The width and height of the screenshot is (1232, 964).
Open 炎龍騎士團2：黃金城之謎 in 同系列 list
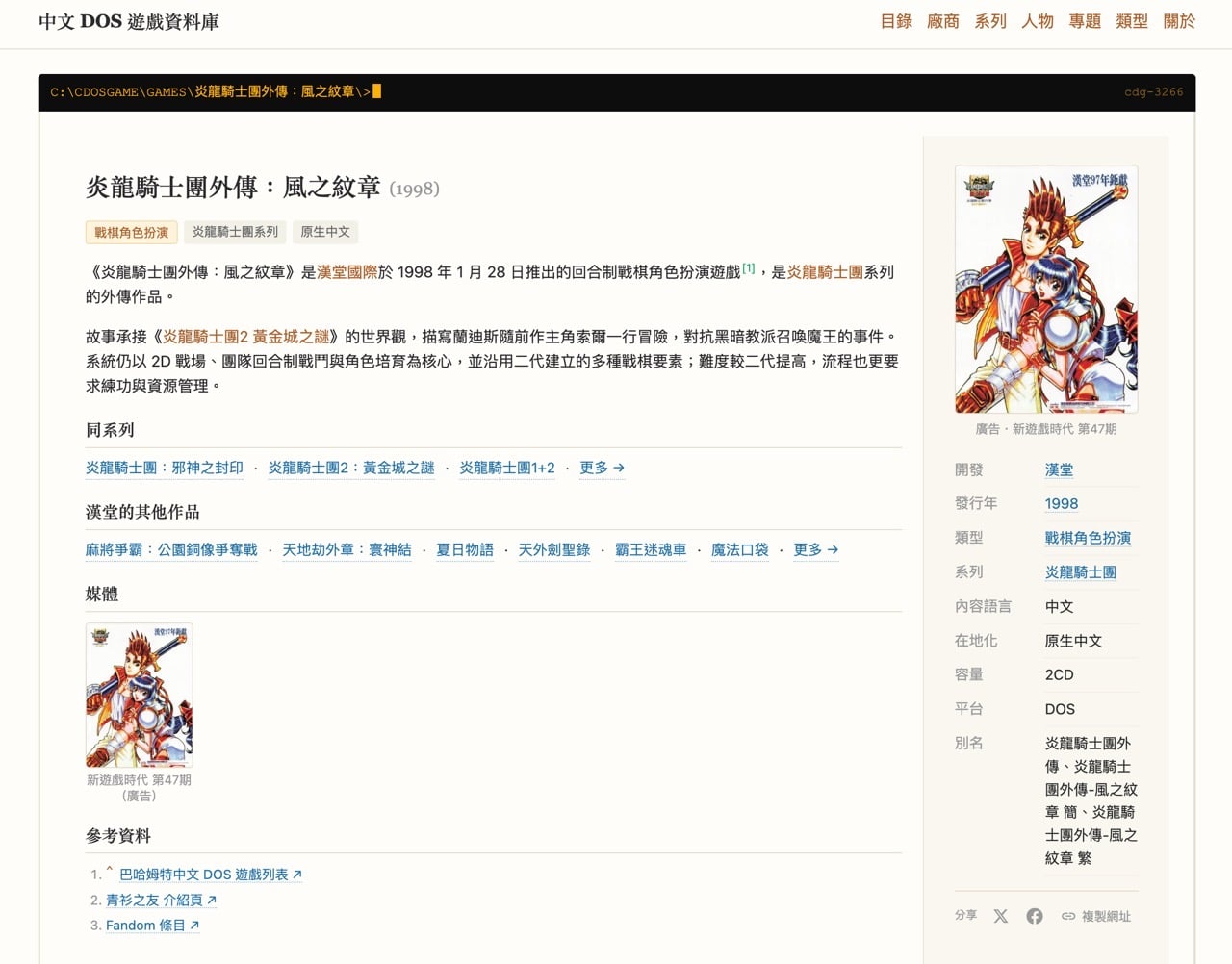pos(351,468)
